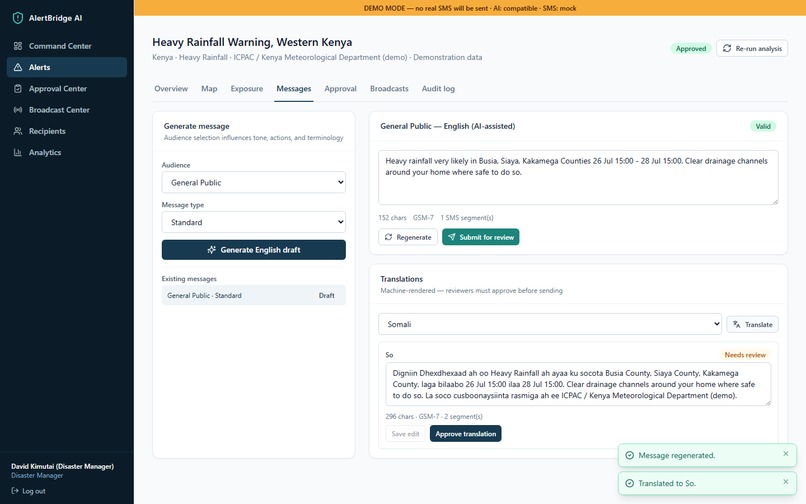Dismiss the Message regenerated notification
The height and width of the screenshot is (504, 806).
click(785, 454)
